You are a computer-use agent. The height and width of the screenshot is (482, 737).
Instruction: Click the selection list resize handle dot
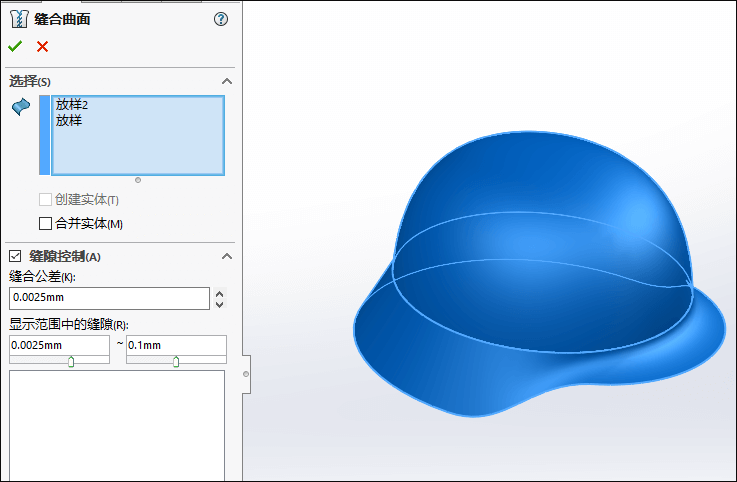coord(138,180)
